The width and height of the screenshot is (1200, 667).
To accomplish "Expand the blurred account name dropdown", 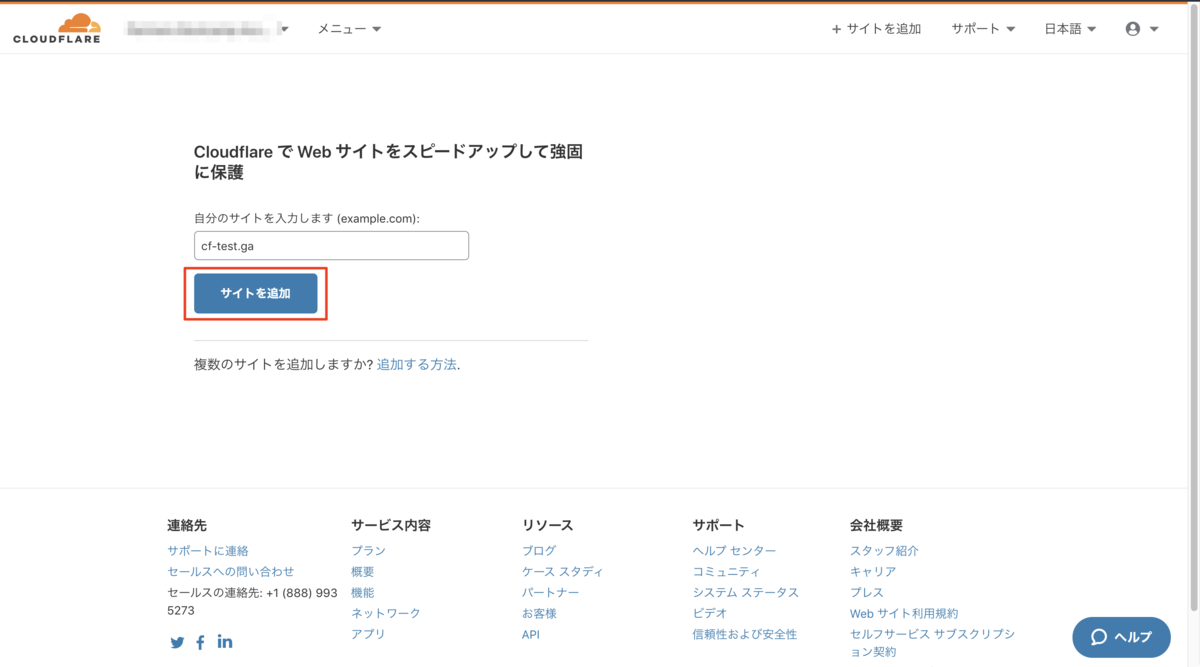I will click(x=207, y=29).
